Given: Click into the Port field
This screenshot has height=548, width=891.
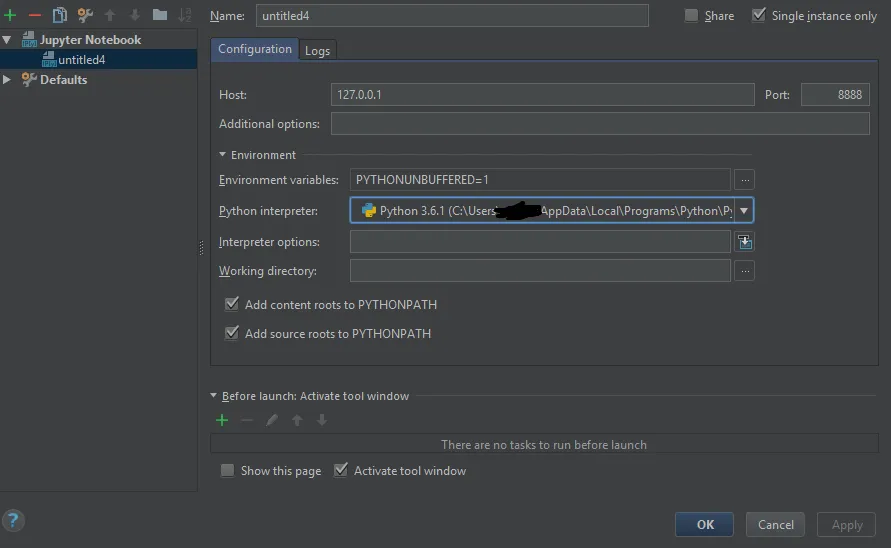Looking at the screenshot, I should coord(835,94).
